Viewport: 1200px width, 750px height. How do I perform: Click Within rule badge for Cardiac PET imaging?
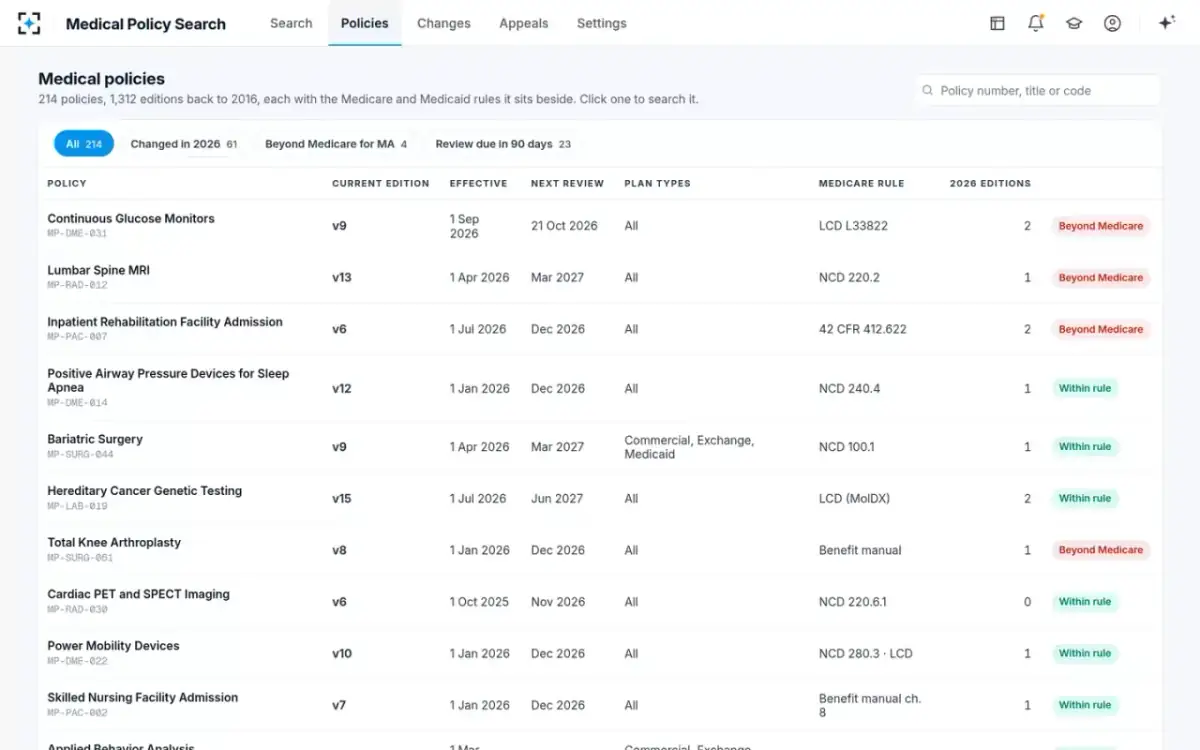tap(1085, 602)
